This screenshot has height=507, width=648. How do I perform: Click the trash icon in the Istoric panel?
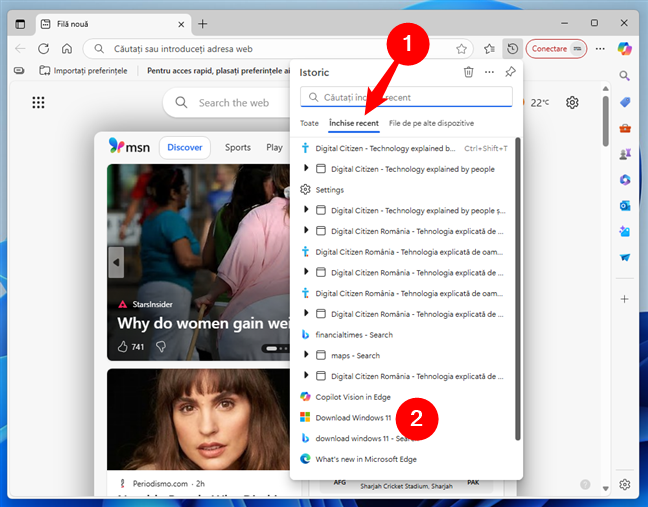[x=468, y=72]
